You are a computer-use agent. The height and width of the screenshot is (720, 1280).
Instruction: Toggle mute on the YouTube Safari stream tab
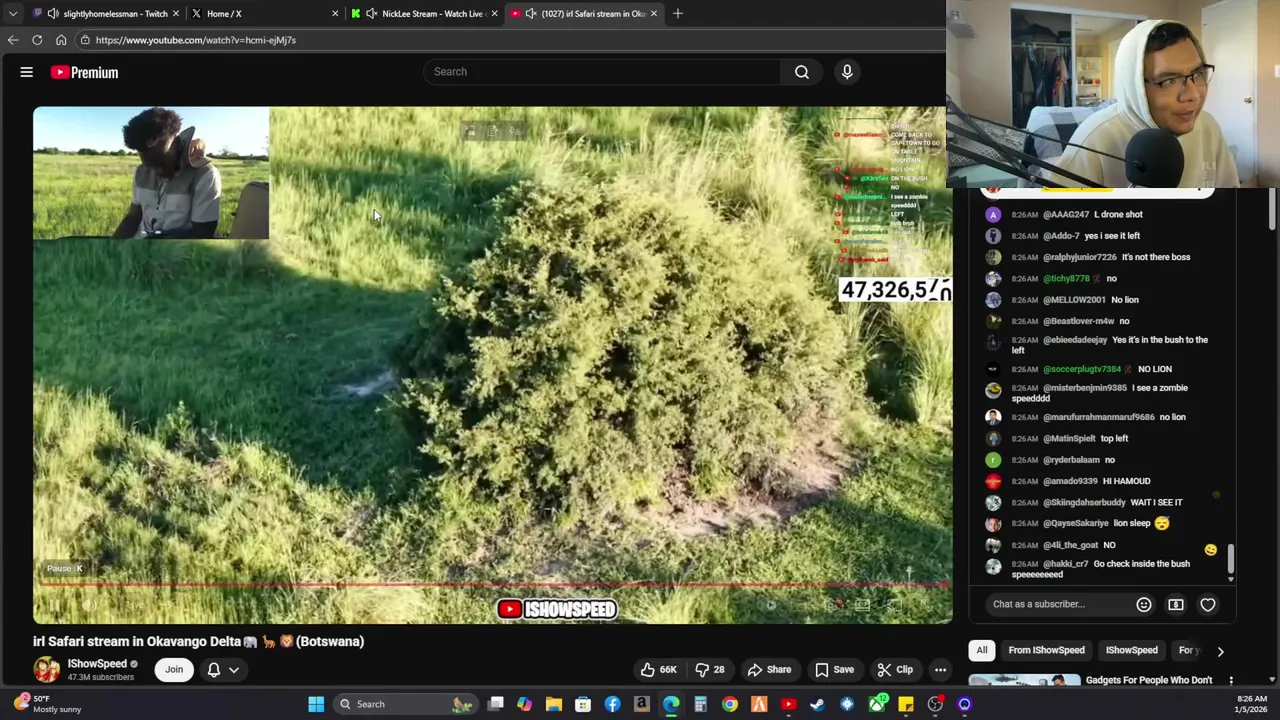click(531, 14)
